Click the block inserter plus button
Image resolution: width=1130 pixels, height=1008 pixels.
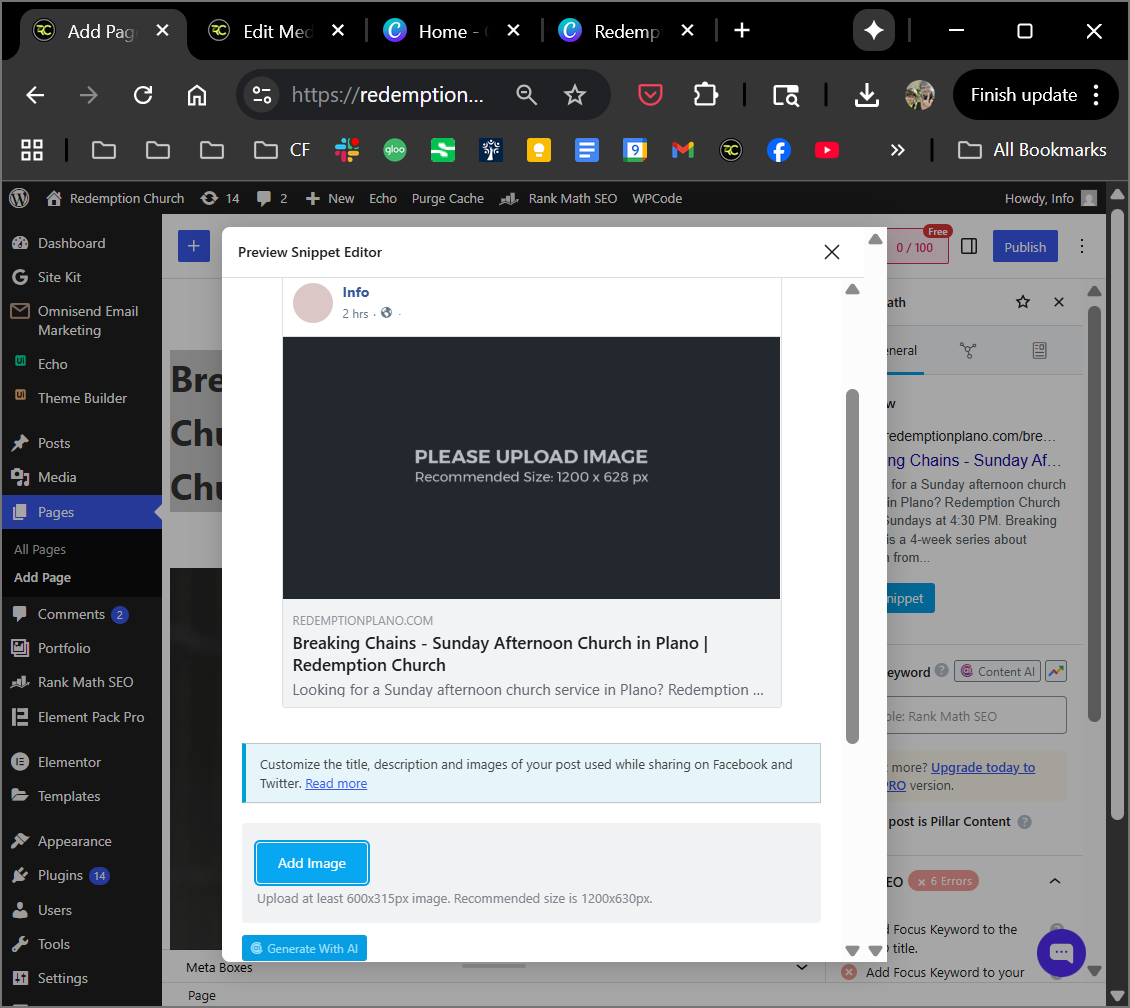tap(194, 247)
